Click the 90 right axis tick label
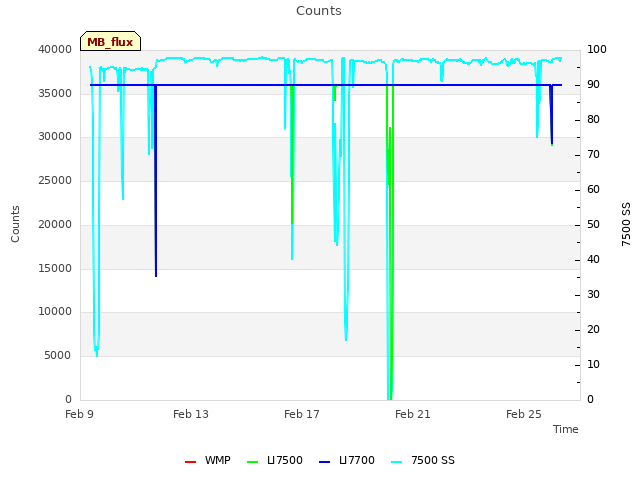Screen dimensions: 640x480 point(593,84)
